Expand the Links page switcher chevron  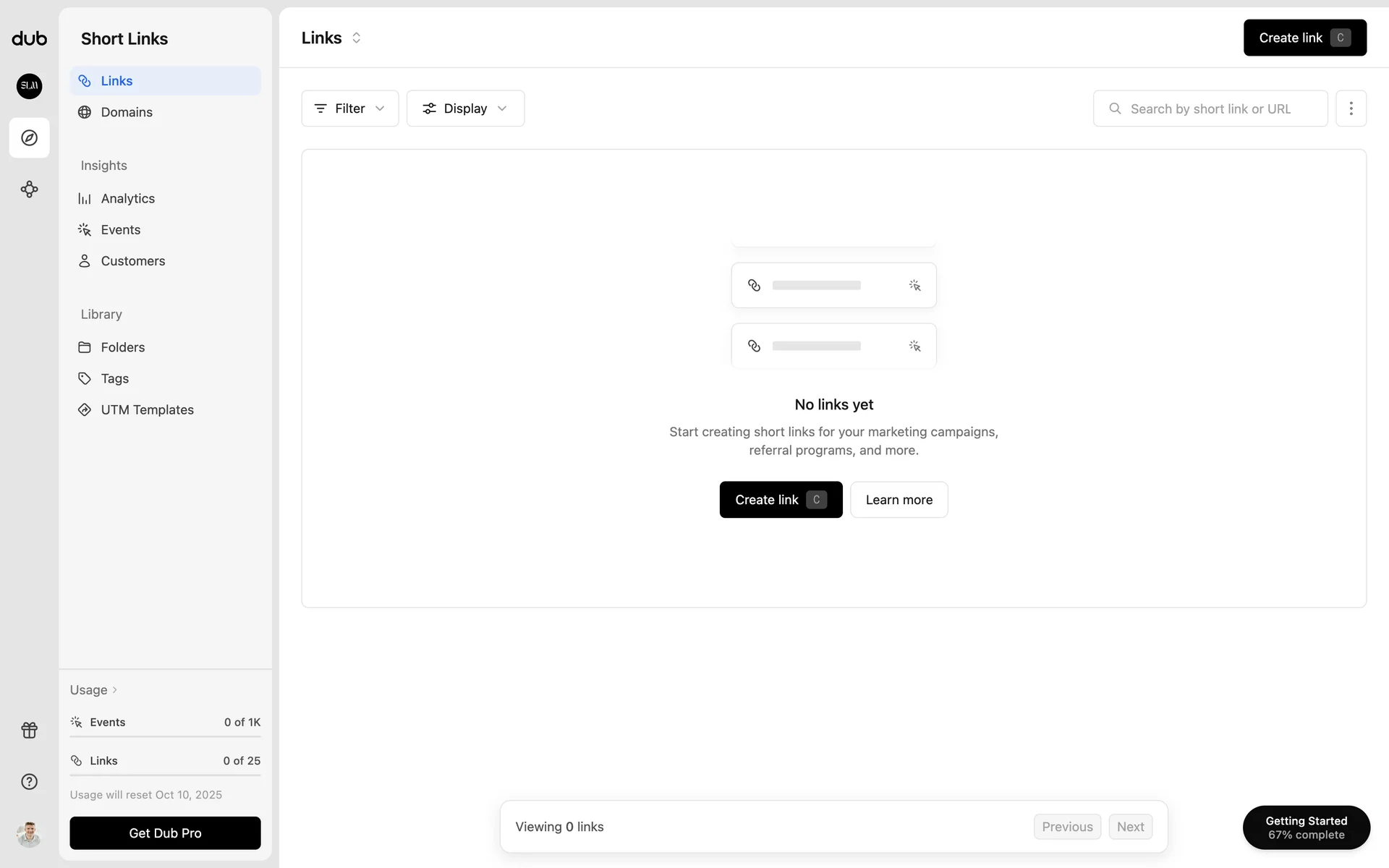pos(356,38)
